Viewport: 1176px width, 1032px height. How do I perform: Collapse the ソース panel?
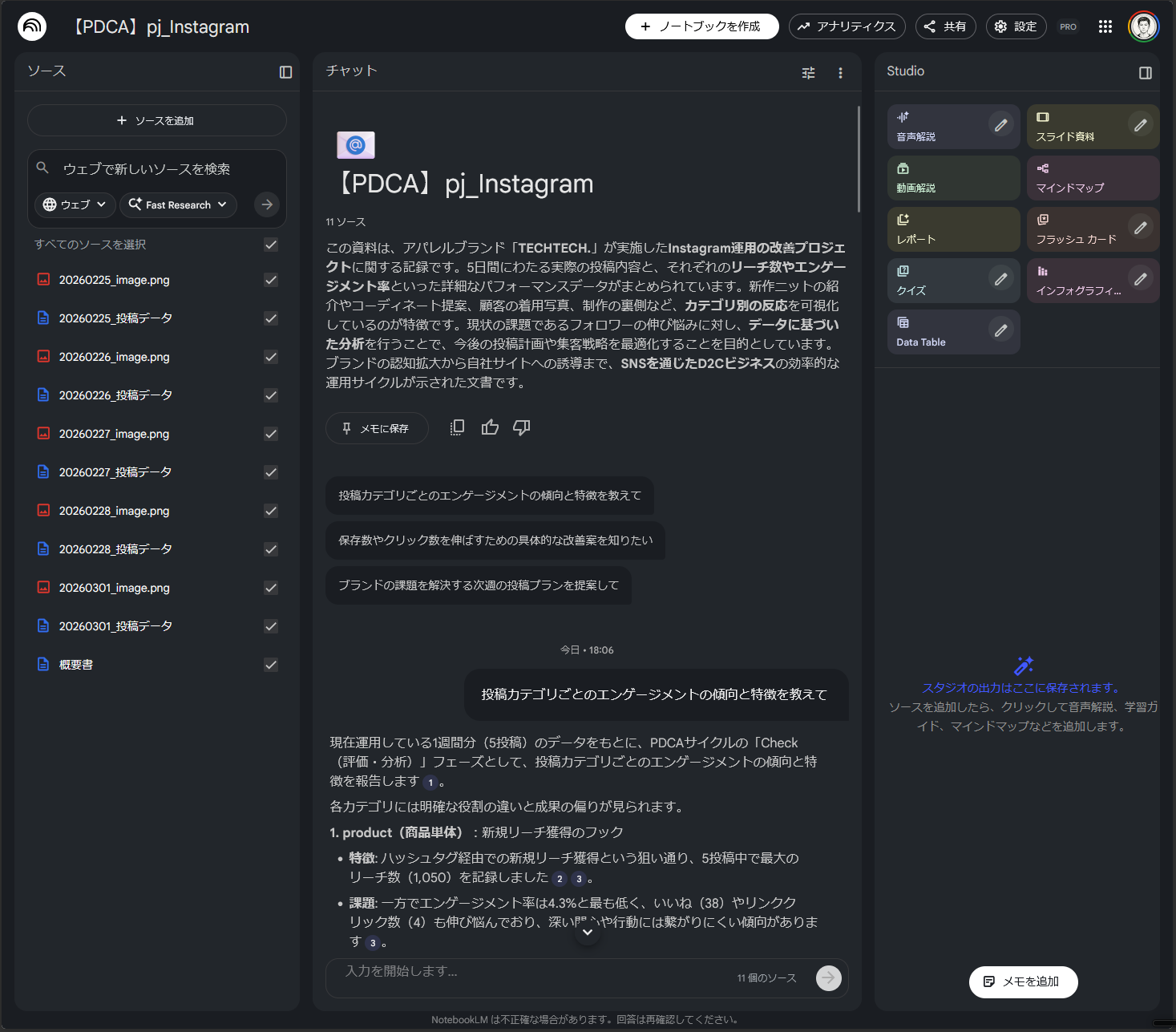285,72
